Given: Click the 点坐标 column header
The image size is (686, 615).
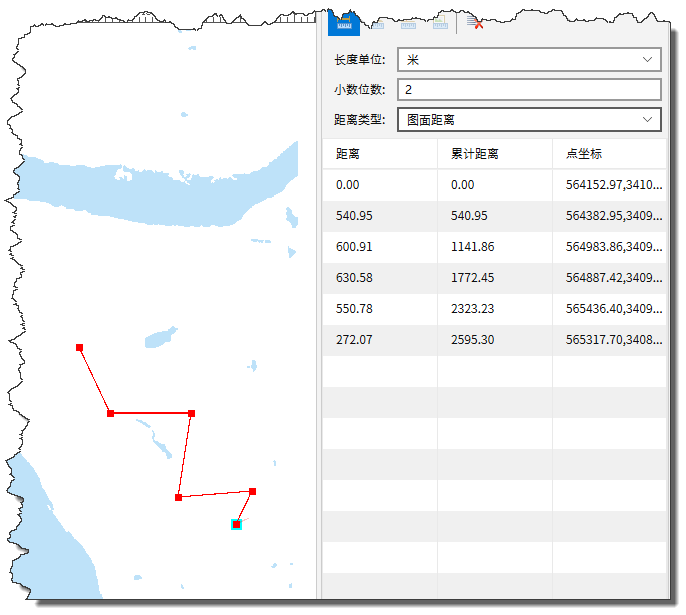Looking at the screenshot, I should point(609,154).
